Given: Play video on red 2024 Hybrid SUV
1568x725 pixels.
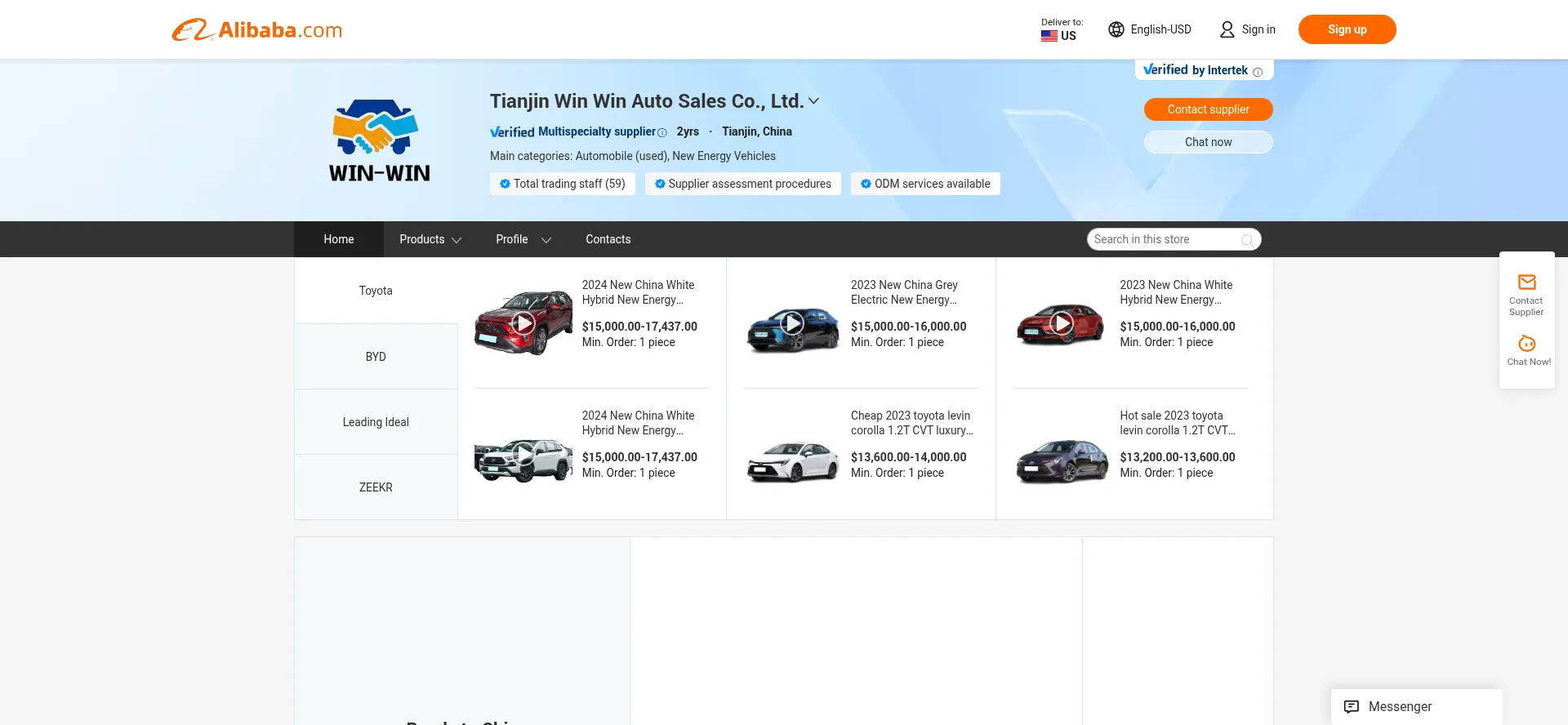Looking at the screenshot, I should (523, 323).
